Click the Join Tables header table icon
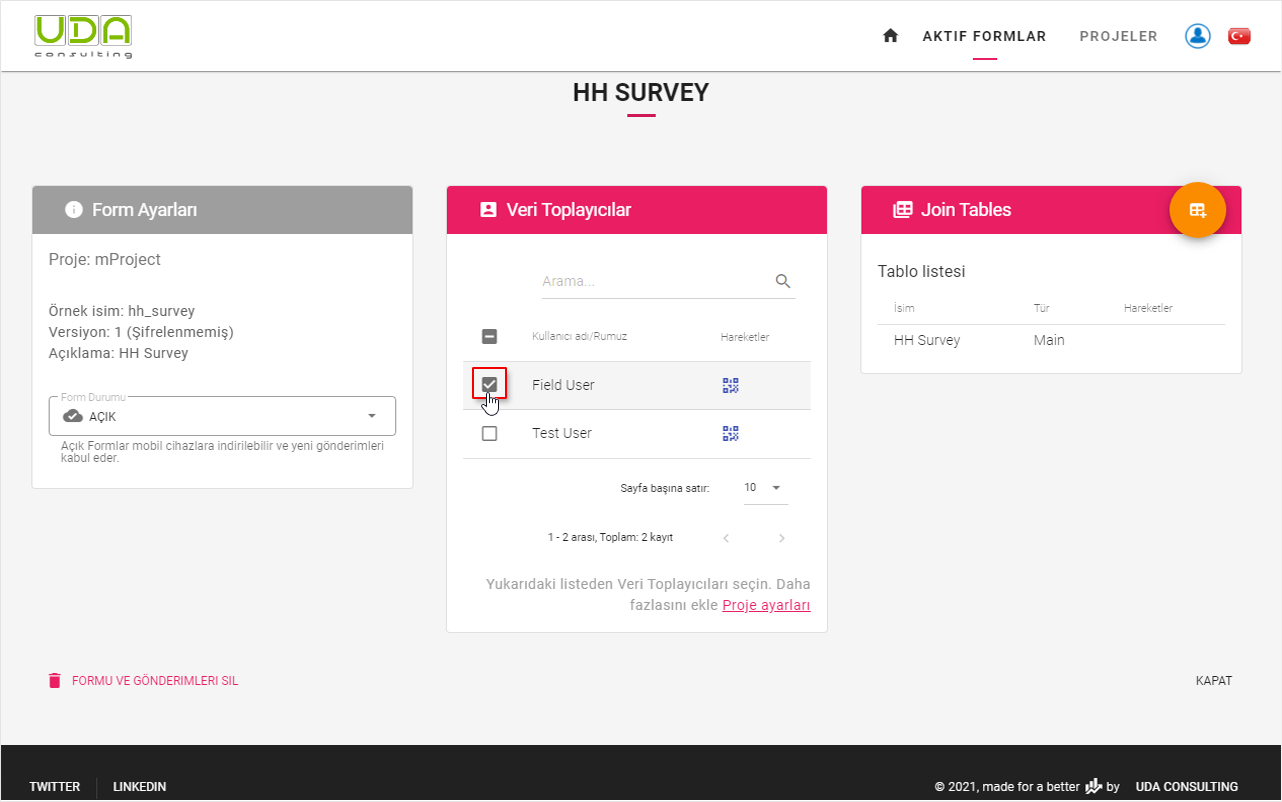The image size is (1282, 802). pyautogui.click(x=903, y=210)
